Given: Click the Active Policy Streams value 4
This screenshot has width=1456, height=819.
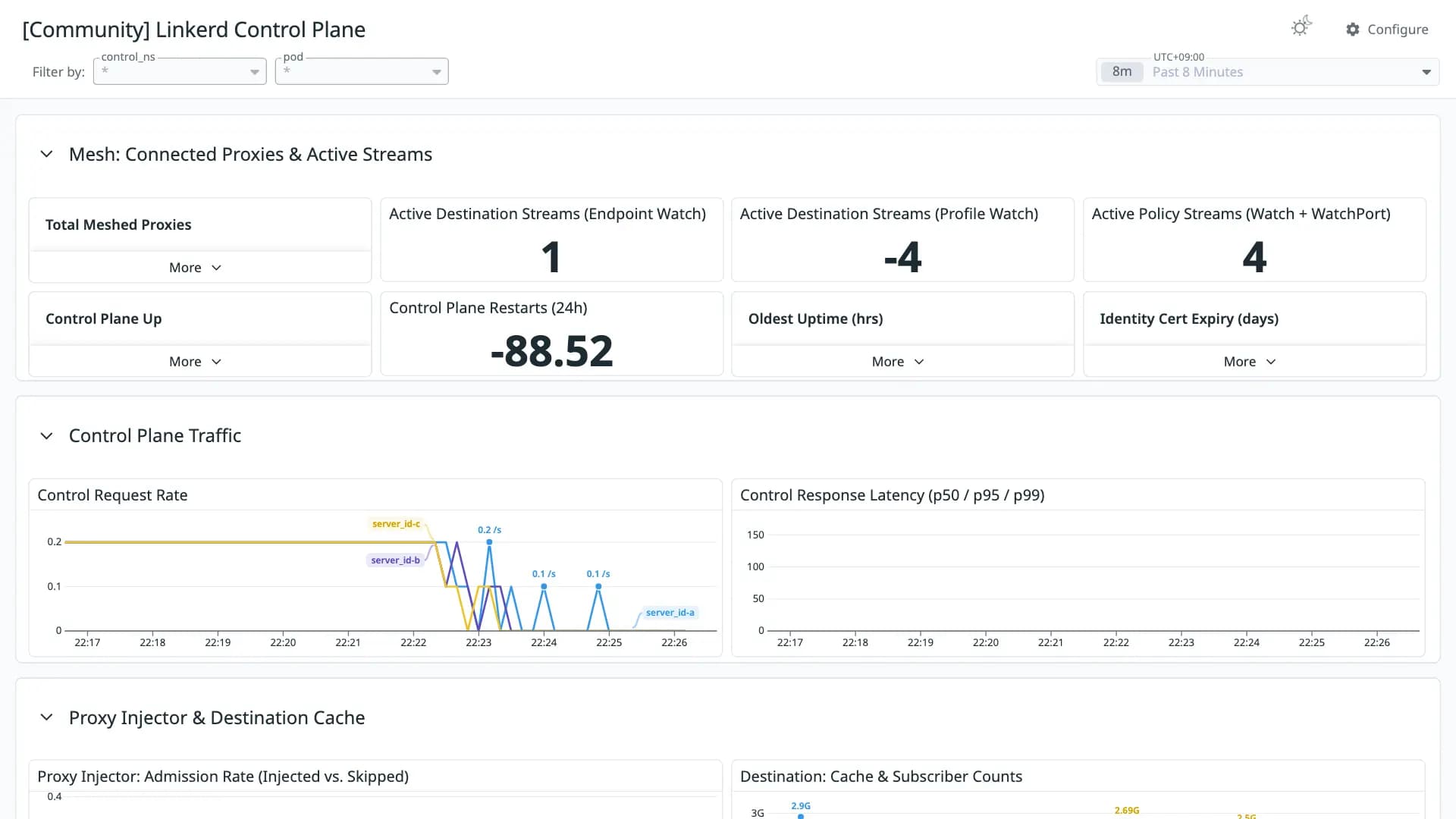Looking at the screenshot, I should (1254, 257).
